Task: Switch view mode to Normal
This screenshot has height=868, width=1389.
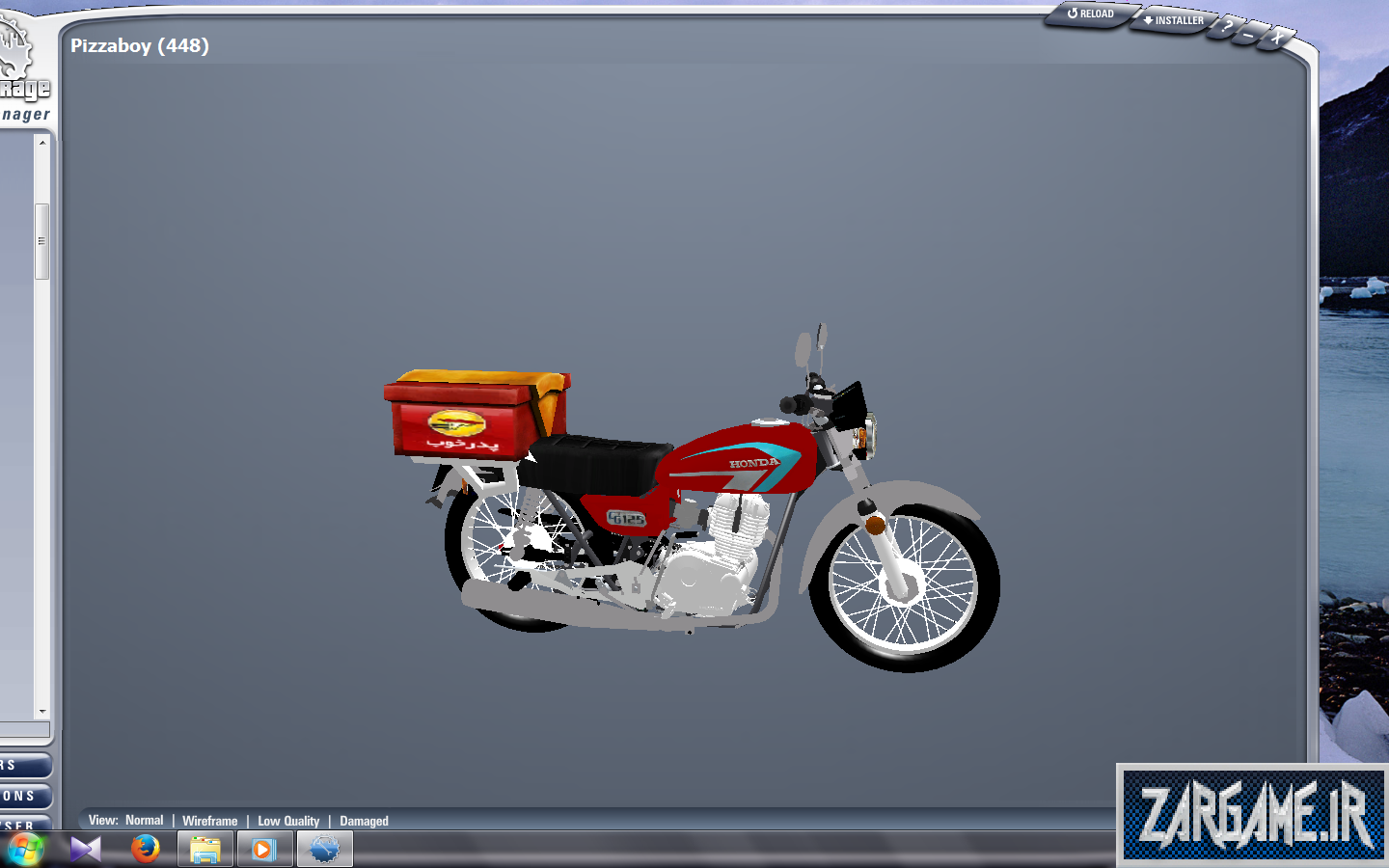Action: coord(145,821)
